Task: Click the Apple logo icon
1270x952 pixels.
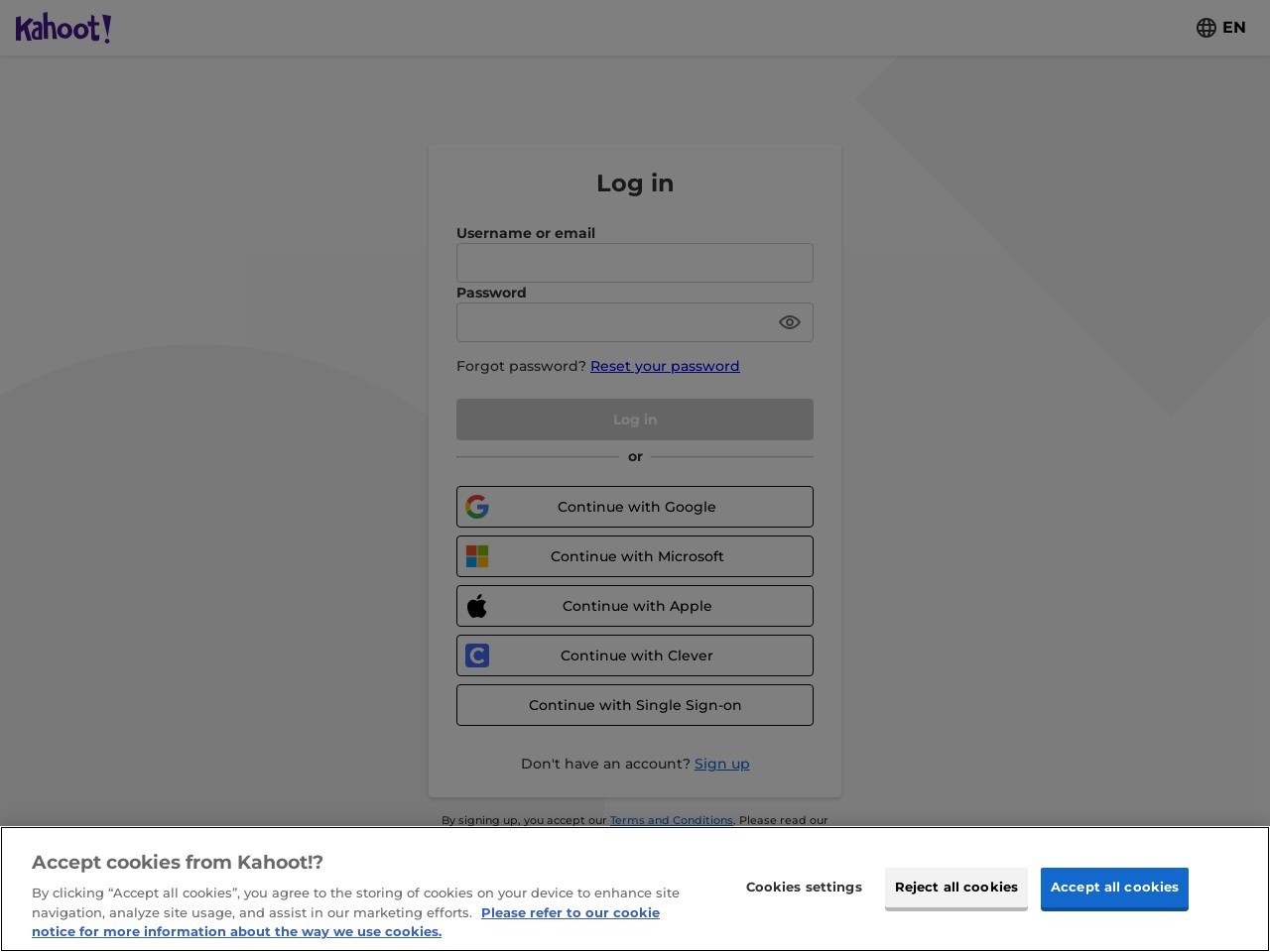Action: tap(477, 606)
